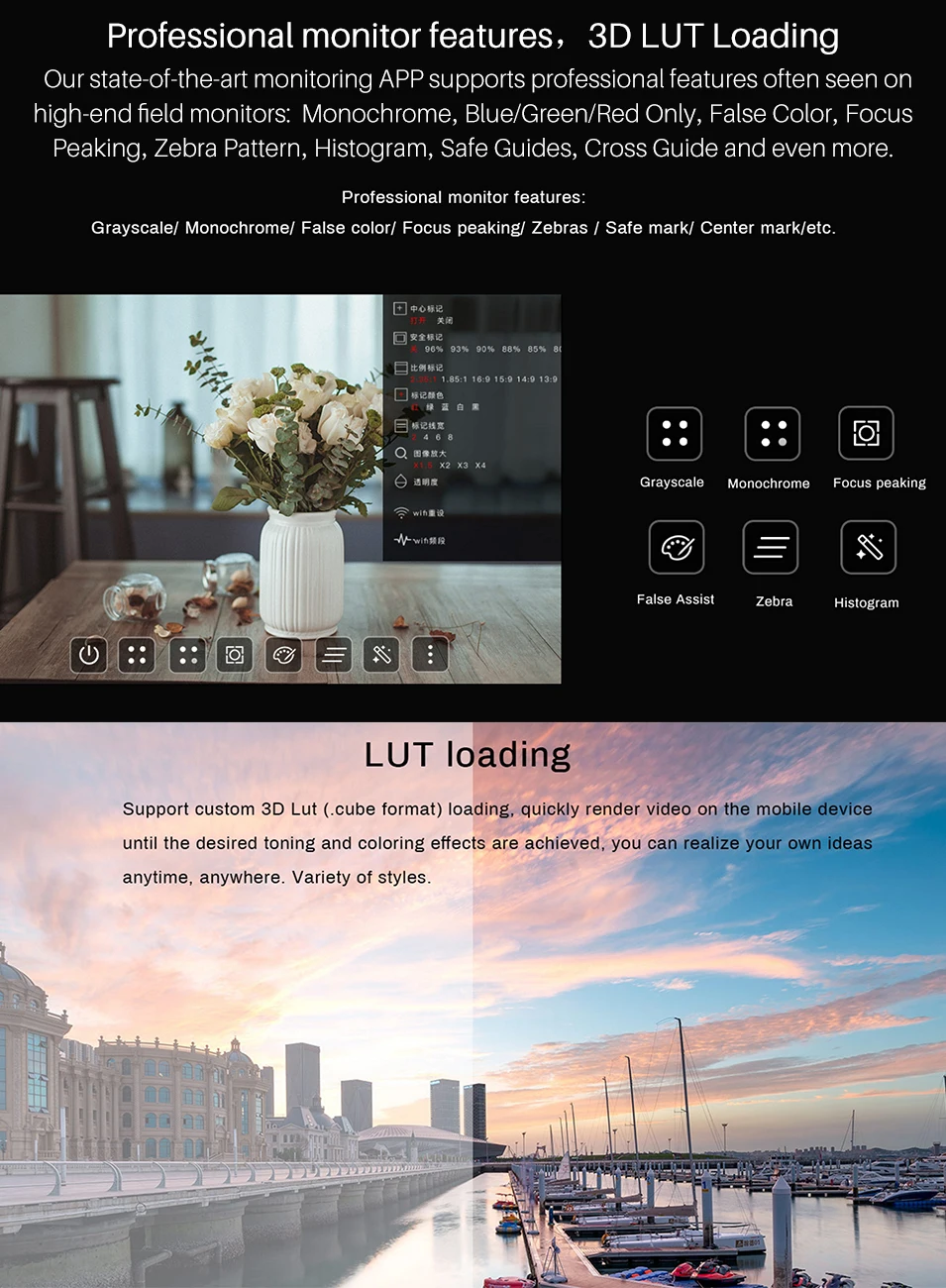Click the 'Professional monitor features:' subheading
Viewport: 946px width, 1288px height.
464,197
